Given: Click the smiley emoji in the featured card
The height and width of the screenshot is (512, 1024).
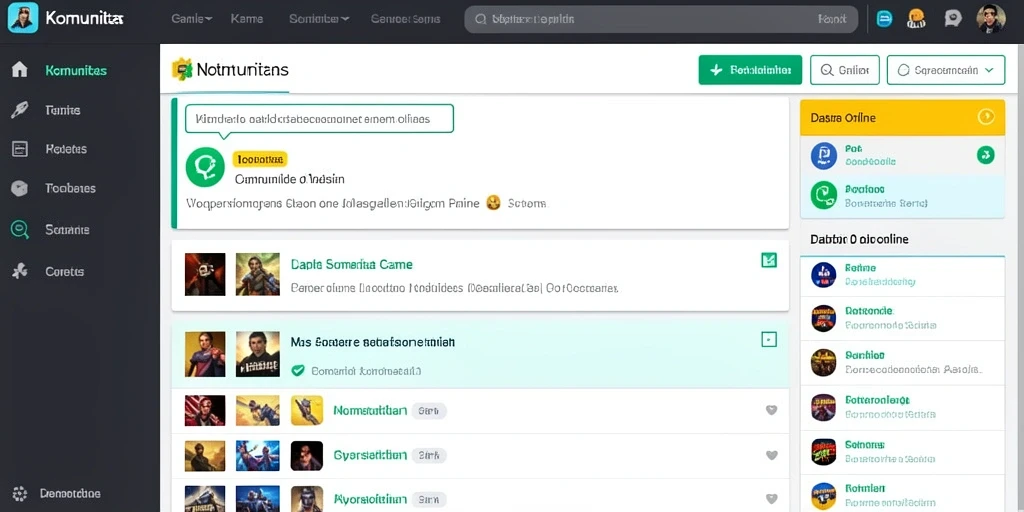Looking at the screenshot, I should (x=494, y=203).
